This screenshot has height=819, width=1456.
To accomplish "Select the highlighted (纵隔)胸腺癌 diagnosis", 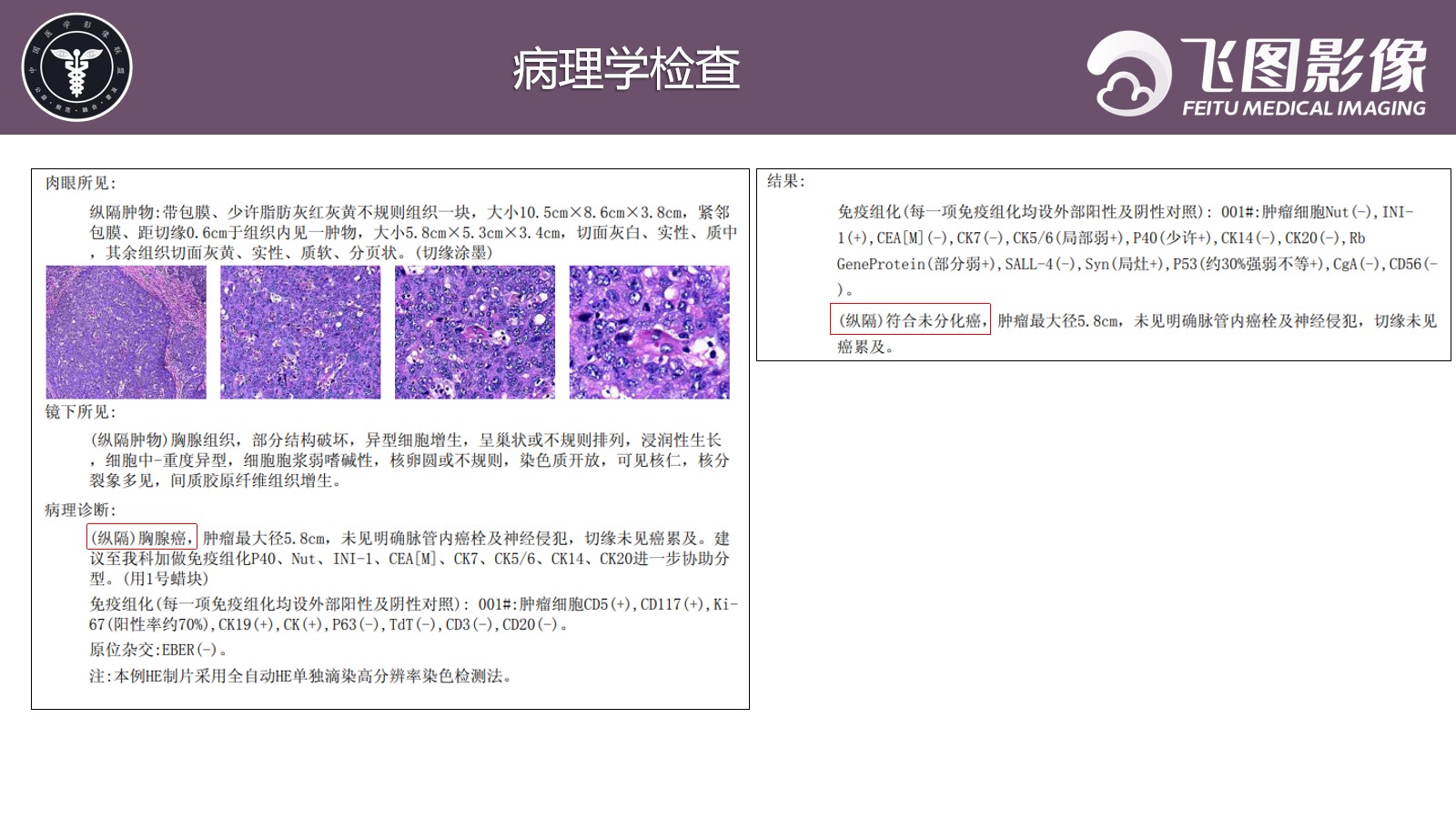I will click(x=142, y=538).
